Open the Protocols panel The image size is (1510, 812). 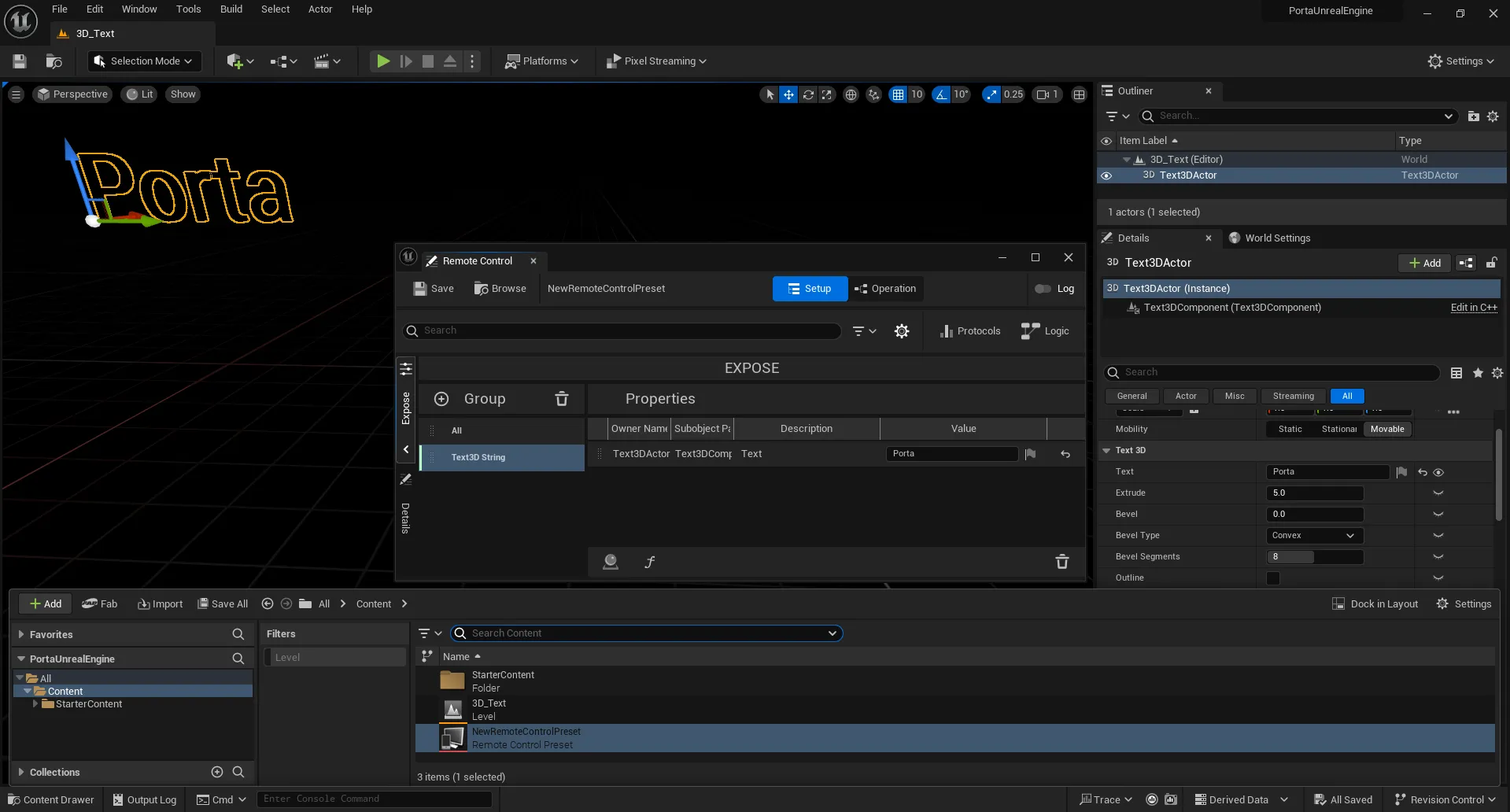click(x=969, y=331)
